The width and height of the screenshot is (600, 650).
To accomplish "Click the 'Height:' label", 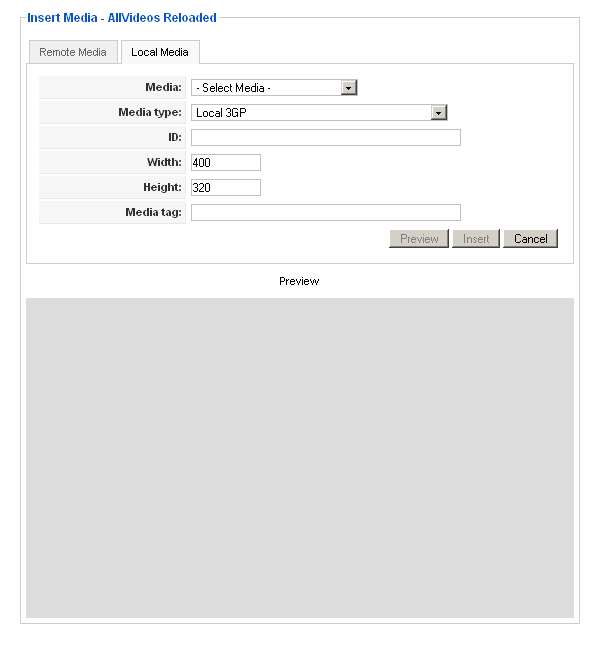I will (163, 187).
